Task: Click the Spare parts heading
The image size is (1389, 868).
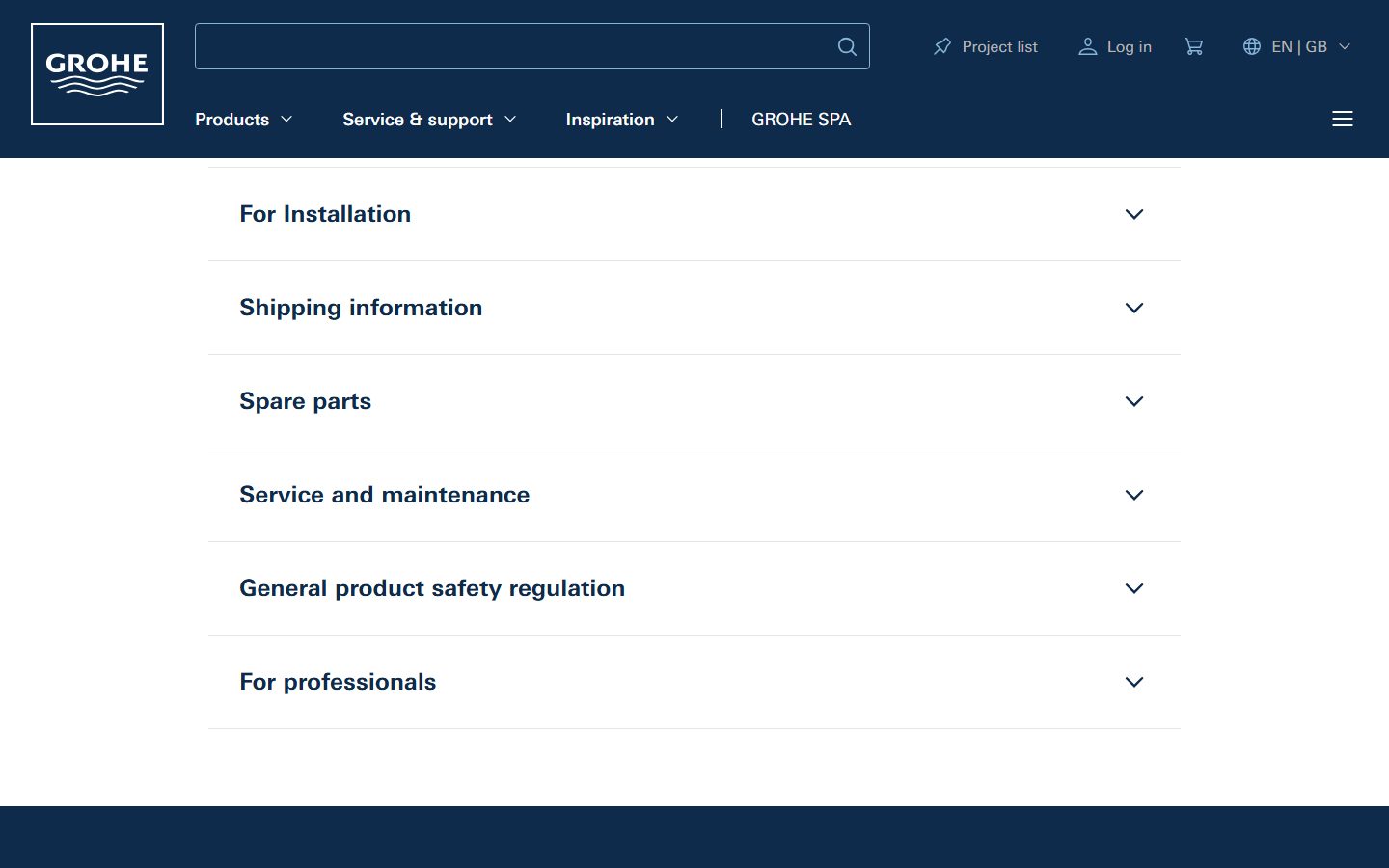Action: point(305,401)
